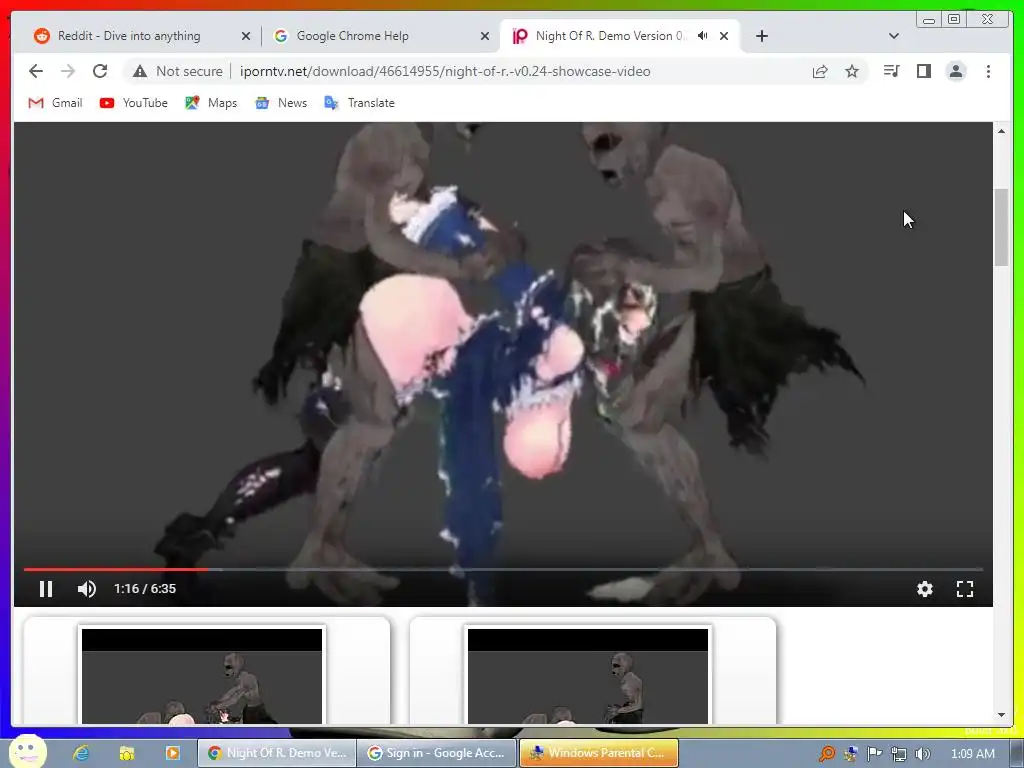Open a new tab with the plus button
This screenshot has width=1024, height=768.
[x=761, y=36]
